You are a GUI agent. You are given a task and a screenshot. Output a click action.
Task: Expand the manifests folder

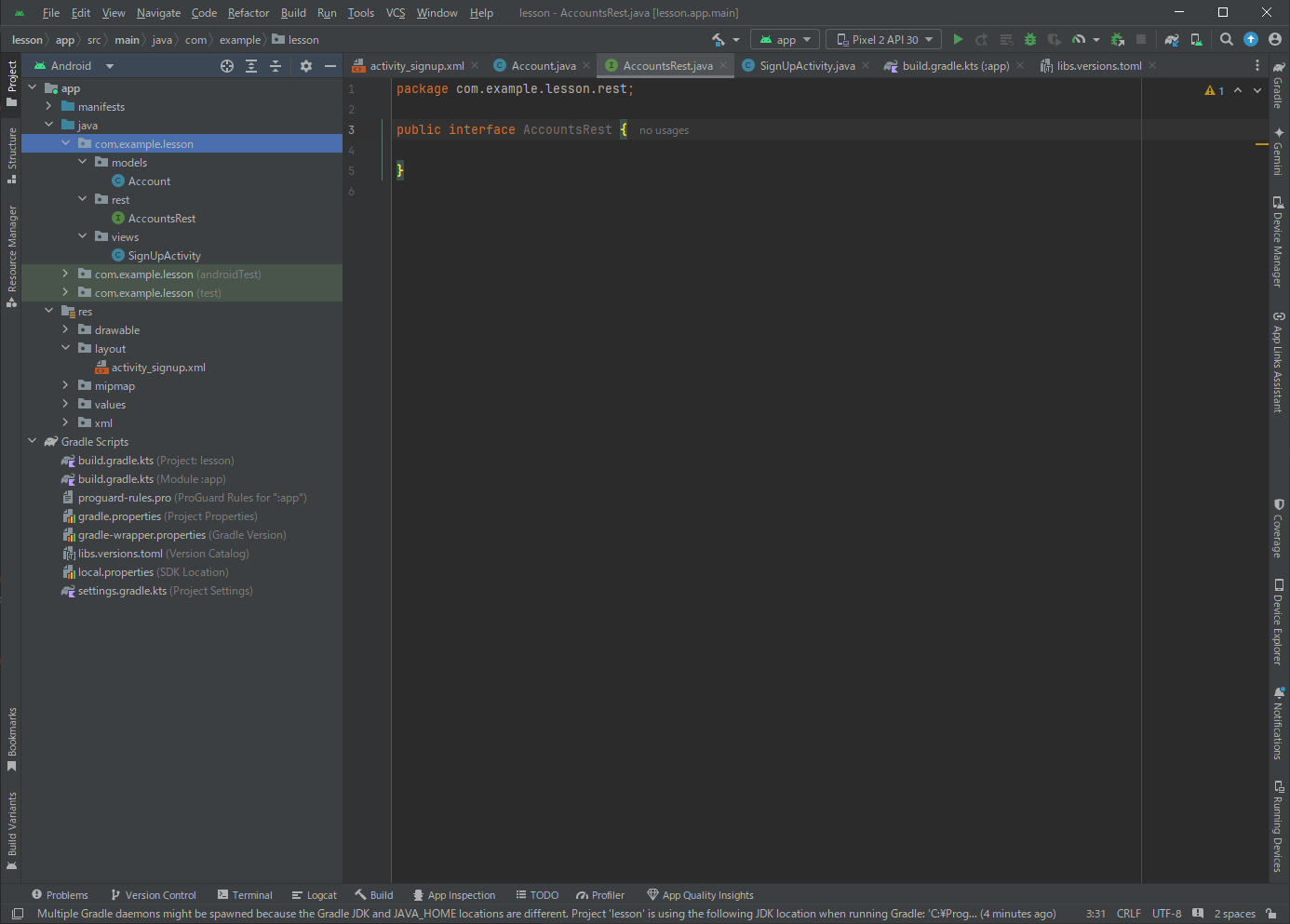point(48,106)
